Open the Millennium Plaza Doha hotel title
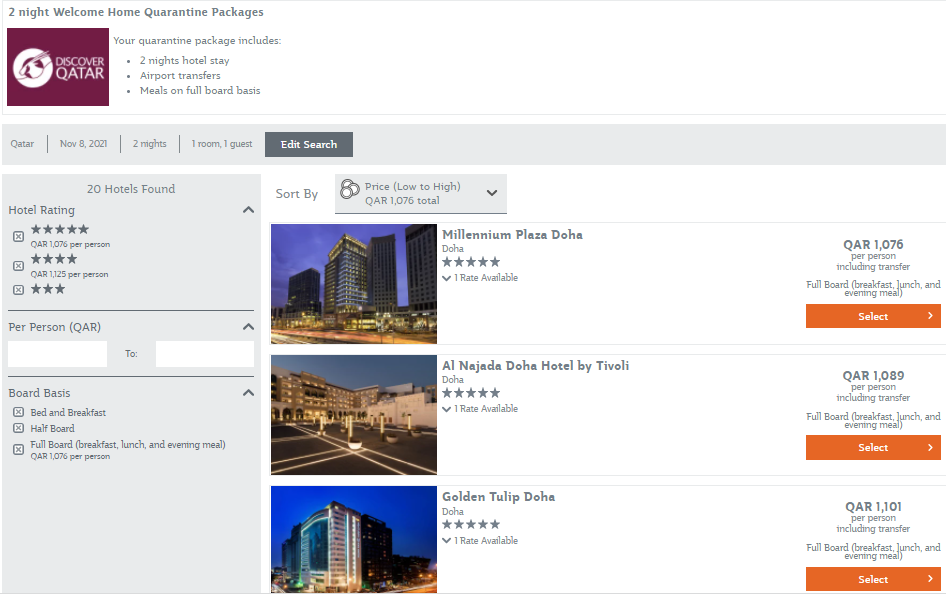This screenshot has height=596, width=946. [x=512, y=235]
